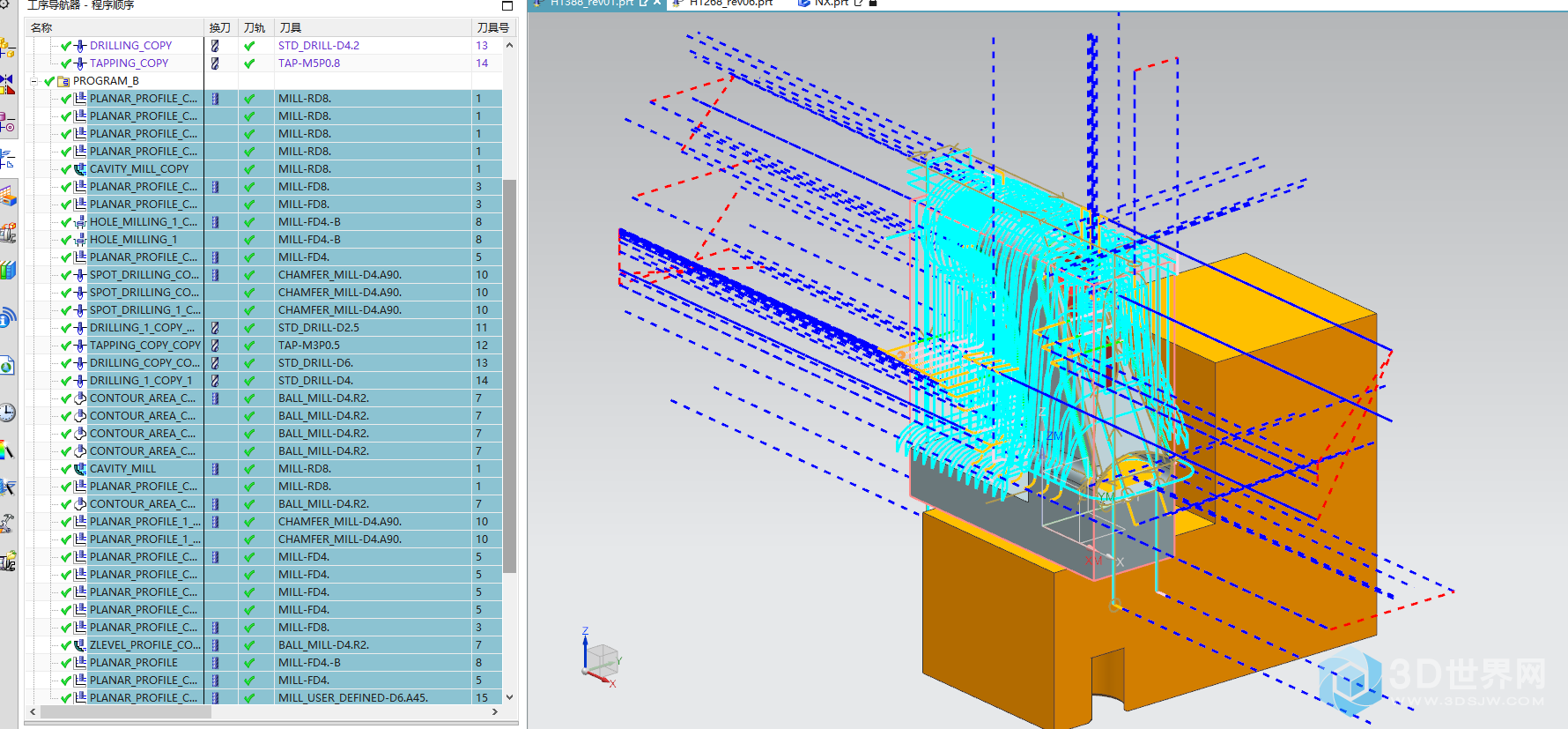Collapse the PROGRAM_B tree node
This screenshot has width=1568, height=729.
click(34, 80)
